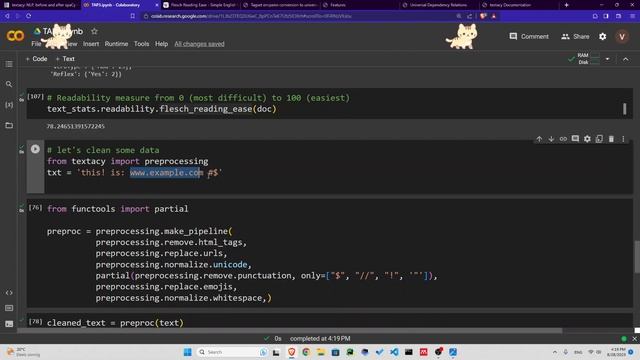Run the 'let's clean some data' cell
The height and width of the screenshot is (360, 640).
click(x=35, y=149)
